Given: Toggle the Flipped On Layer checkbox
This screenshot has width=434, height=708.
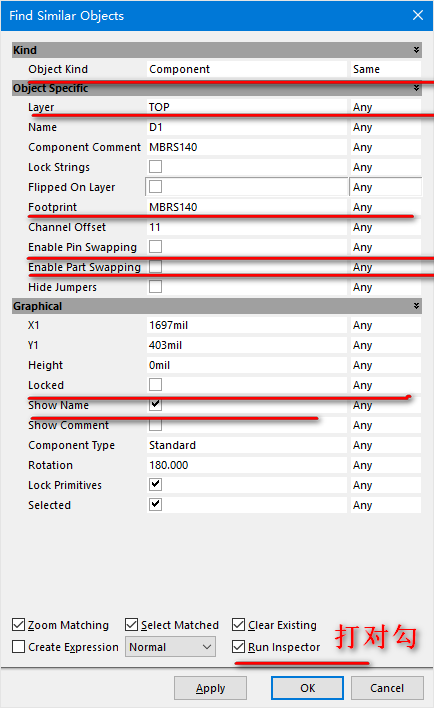Looking at the screenshot, I should click(x=155, y=186).
